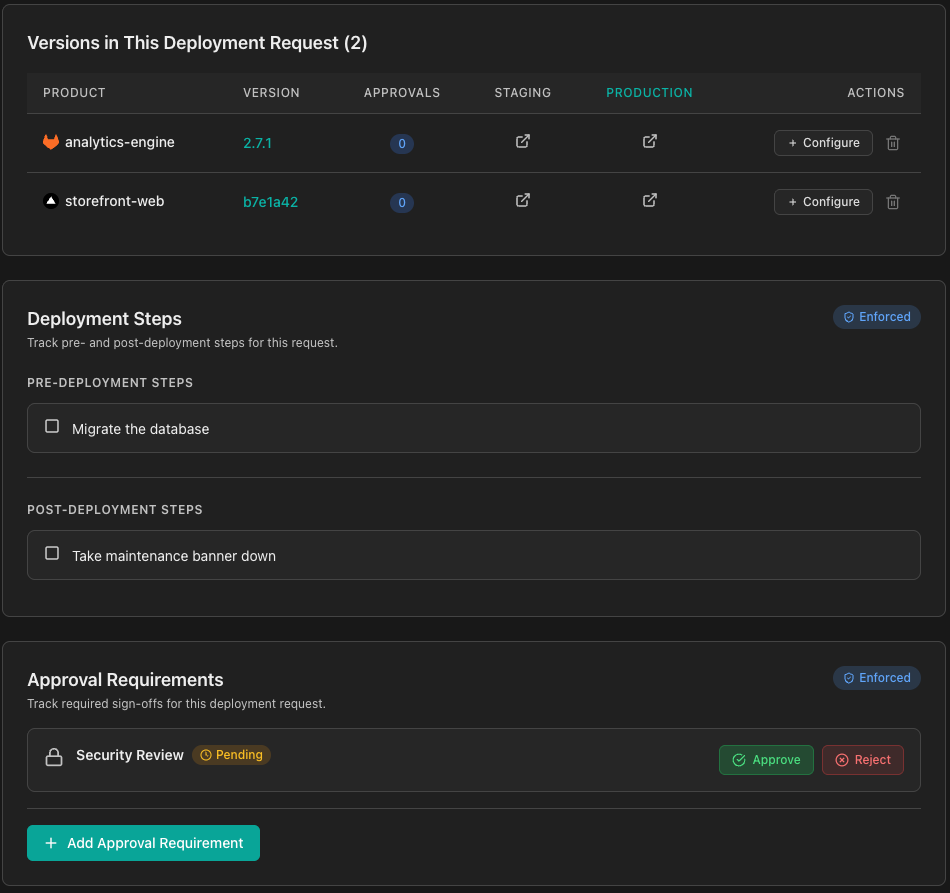Click the Pending status badge
Screen dimensions: 950x893
(231, 755)
